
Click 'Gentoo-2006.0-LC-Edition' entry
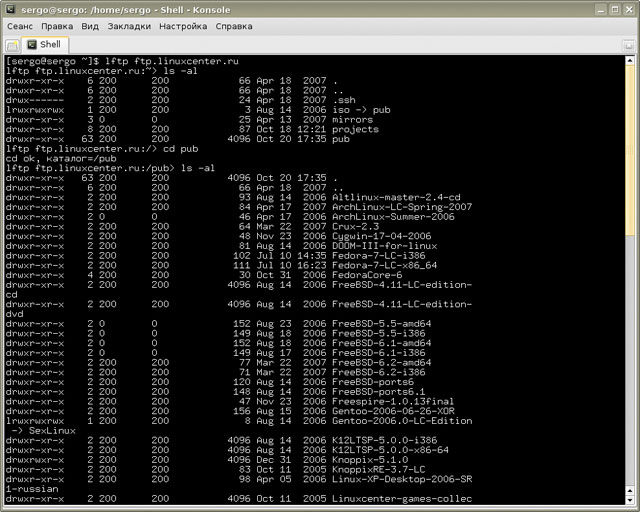[402, 421]
